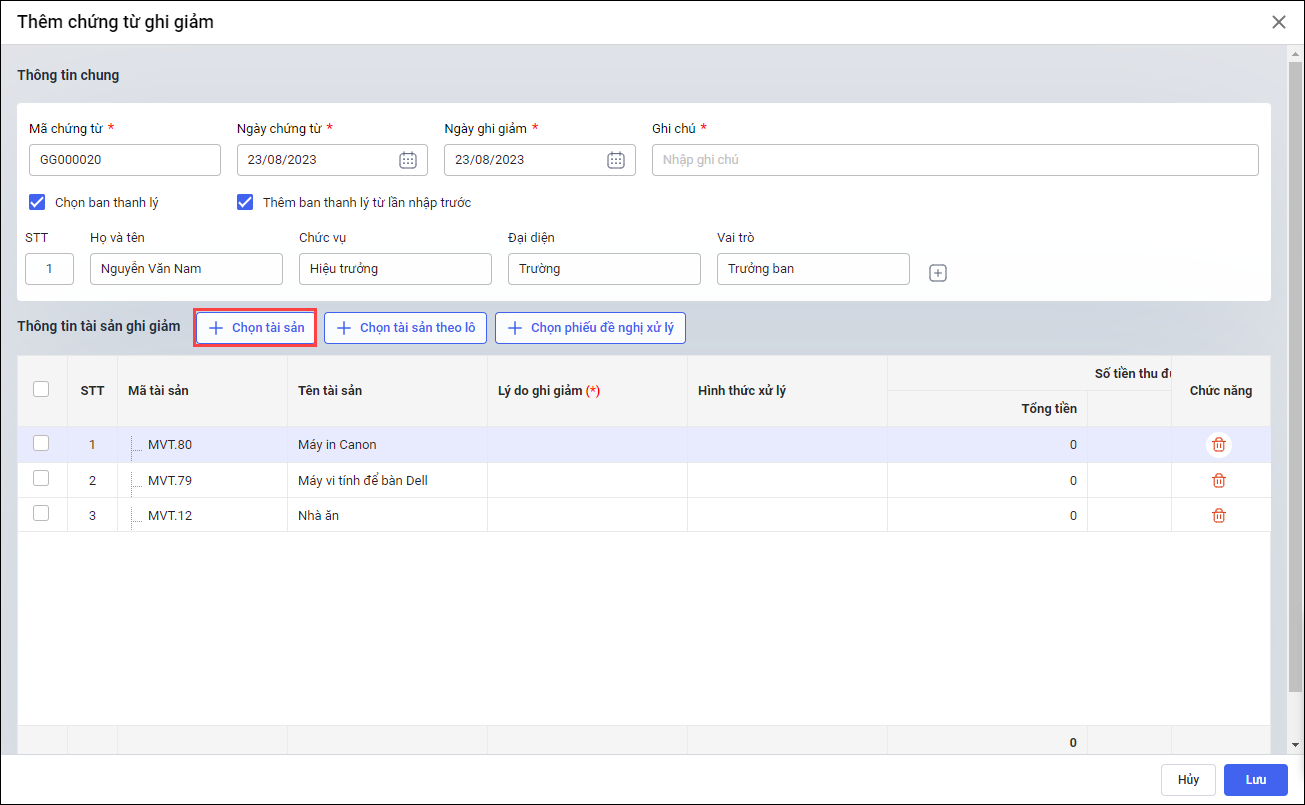Delete the Máy in Canon asset row
This screenshot has width=1305, height=805.
pyautogui.click(x=1218, y=445)
